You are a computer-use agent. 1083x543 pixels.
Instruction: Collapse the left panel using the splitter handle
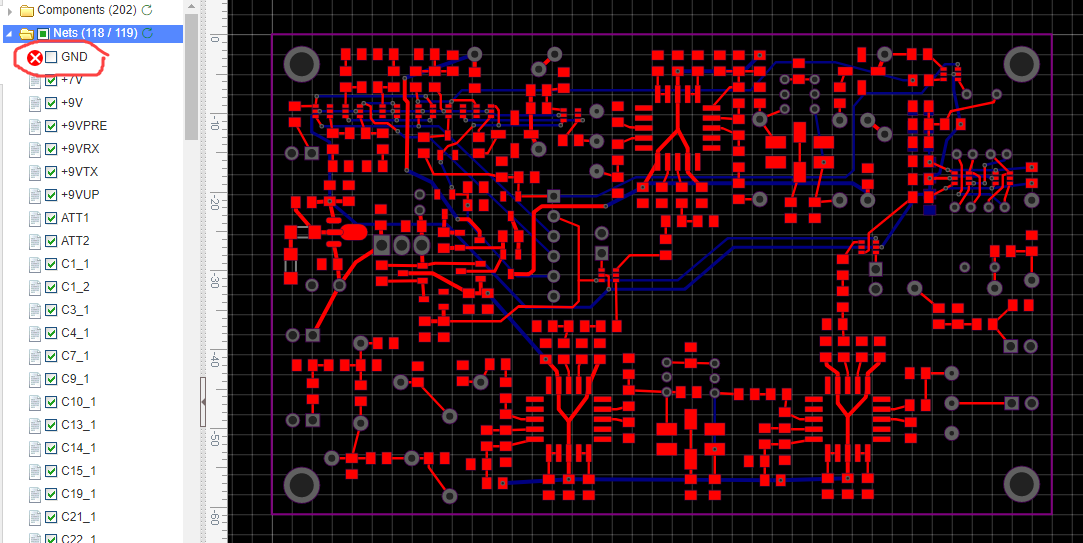203,400
